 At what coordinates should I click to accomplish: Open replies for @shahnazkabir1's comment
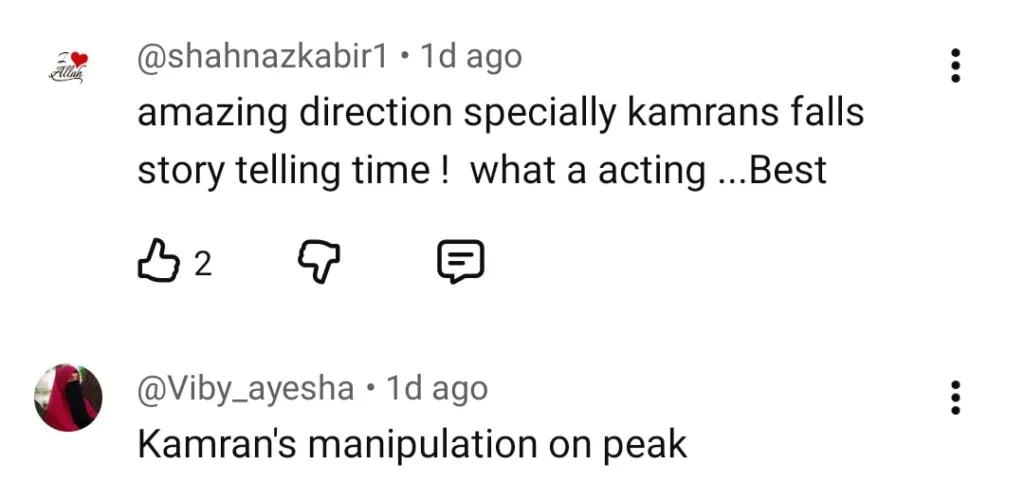click(x=461, y=263)
